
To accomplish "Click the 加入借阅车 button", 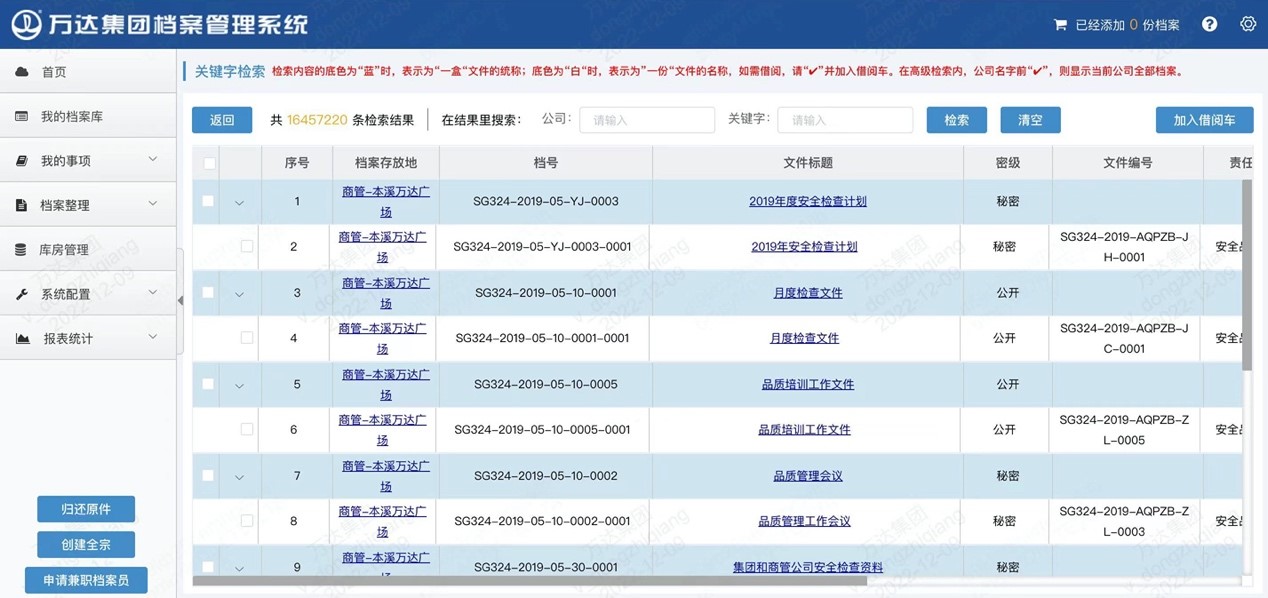I will 1204,120.
